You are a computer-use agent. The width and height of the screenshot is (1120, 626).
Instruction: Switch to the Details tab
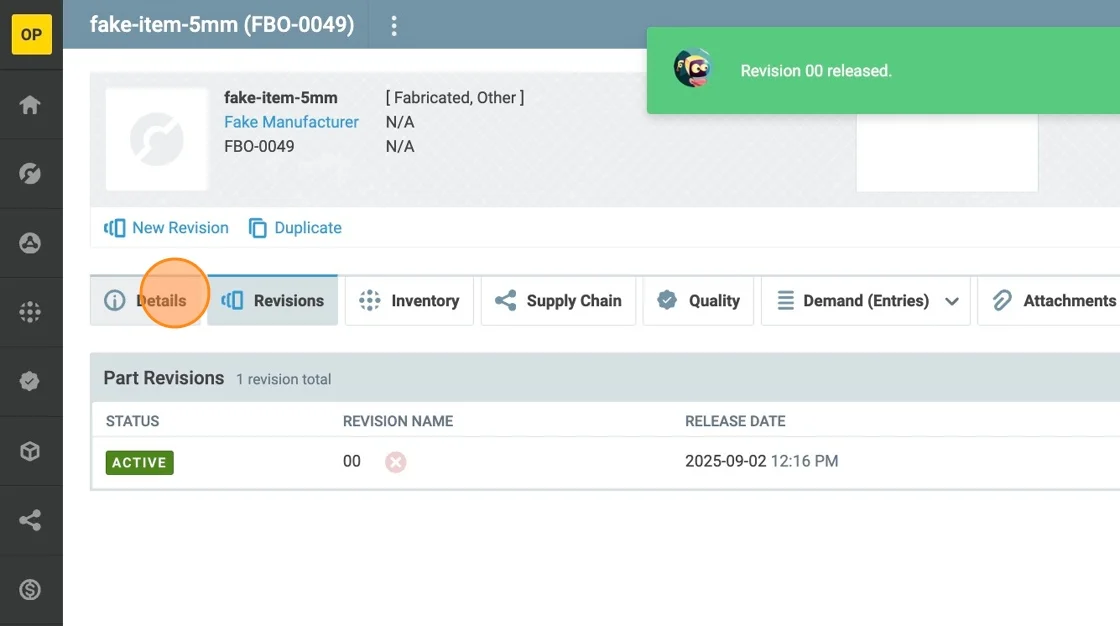pyautogui.click(x=146, y=301)
